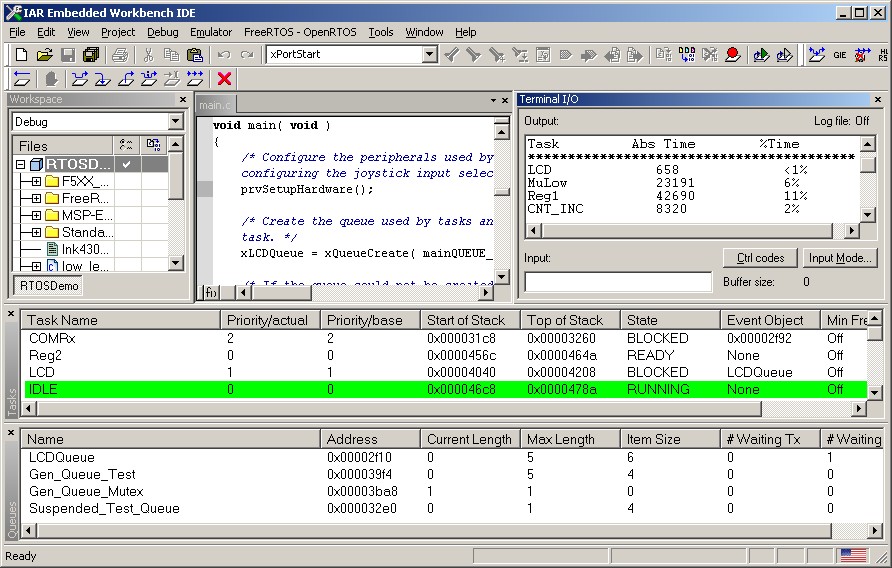Screen dimensions: 892x568
Task: Open the xPortStart find dropdown
Action: 430,55
